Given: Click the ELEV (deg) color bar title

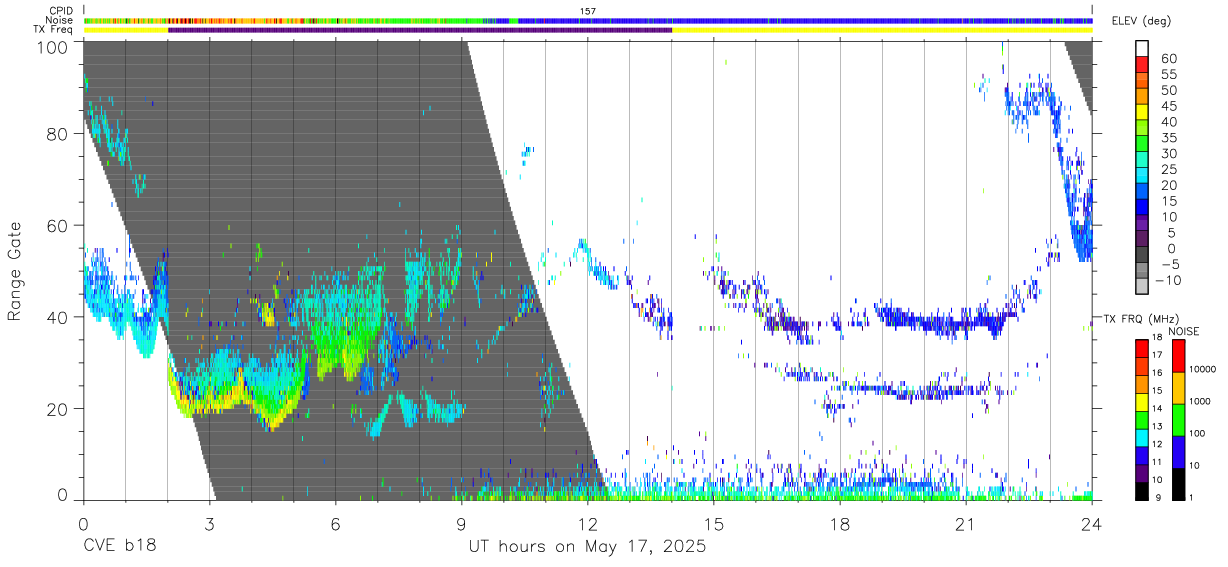Looking at the screenshot, I should pos(1140,21).
